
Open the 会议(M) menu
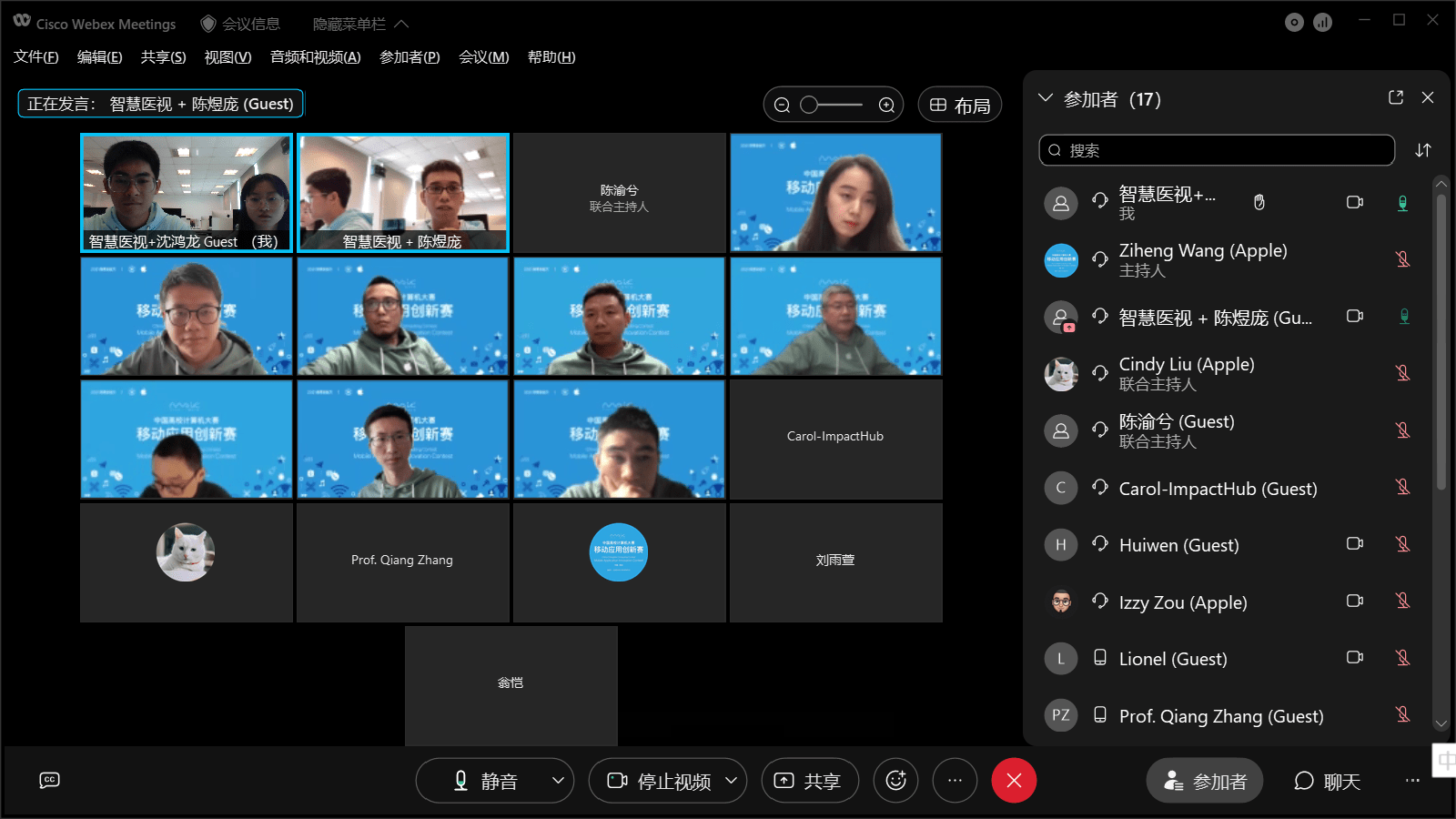(x=484, y=56)
